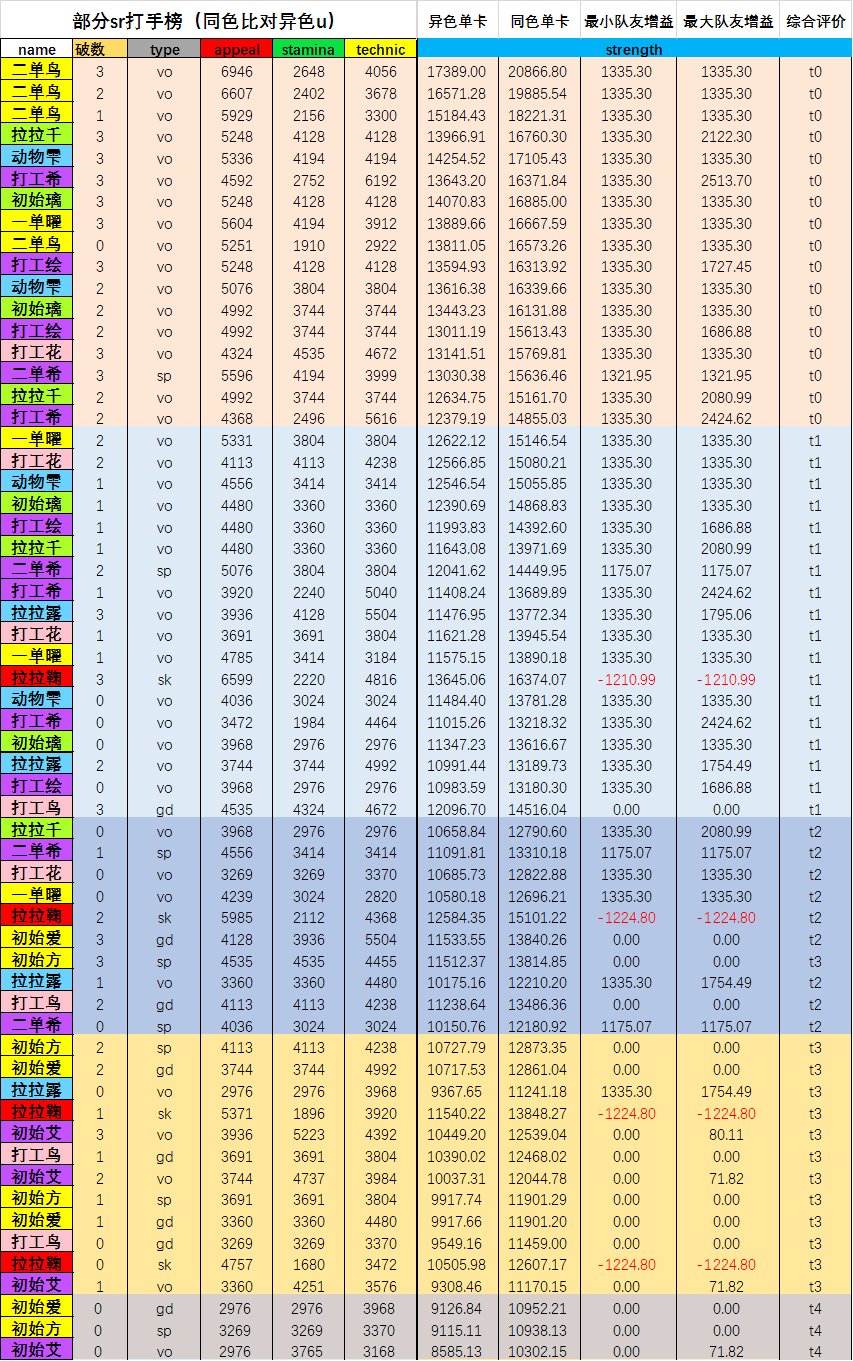Click the cell 10505.98
Image resolution: width=853 pixels, height=1361 pixels.
457,1264
